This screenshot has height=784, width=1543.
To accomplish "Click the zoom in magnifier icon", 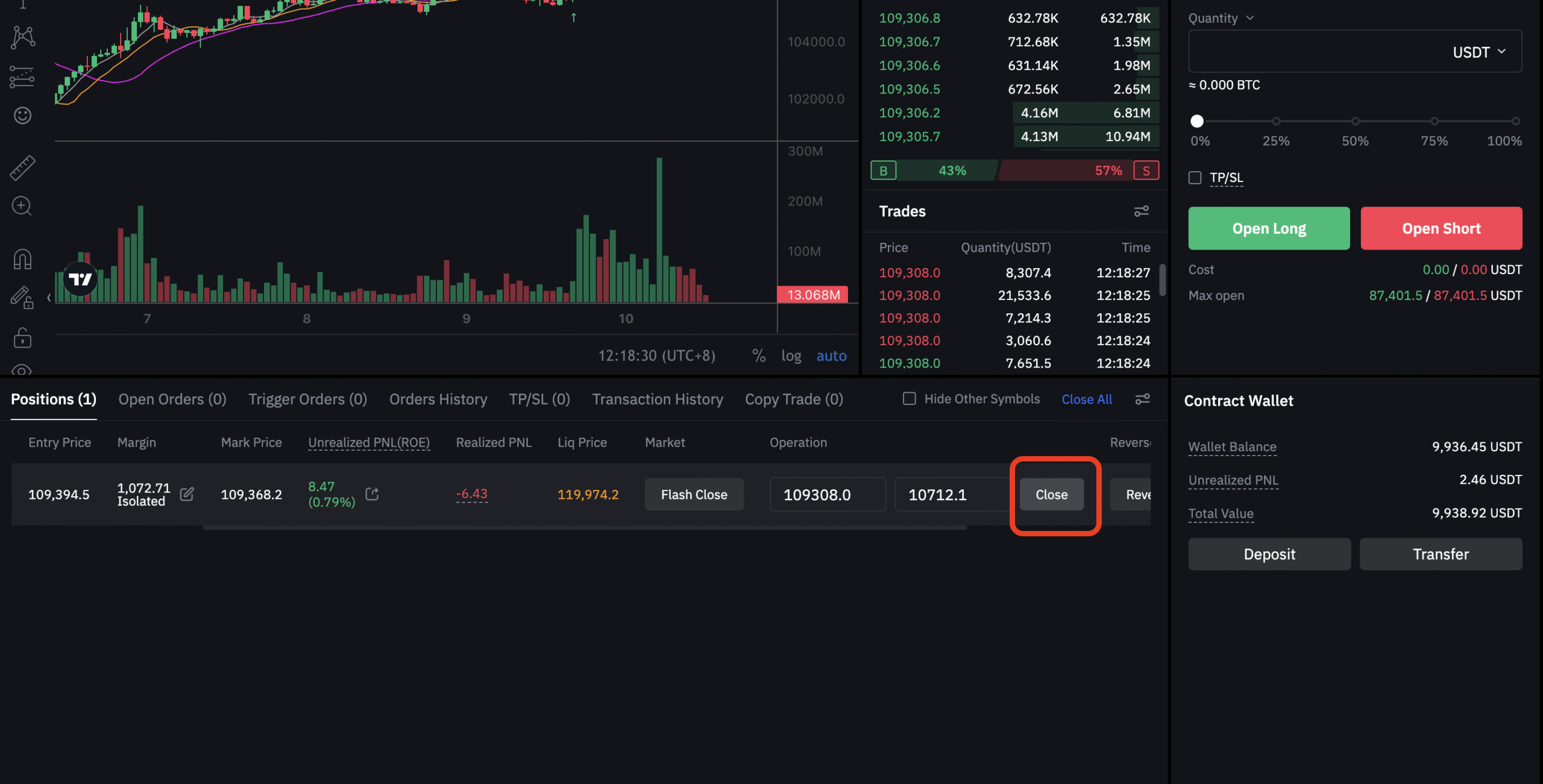I will 22,206.
